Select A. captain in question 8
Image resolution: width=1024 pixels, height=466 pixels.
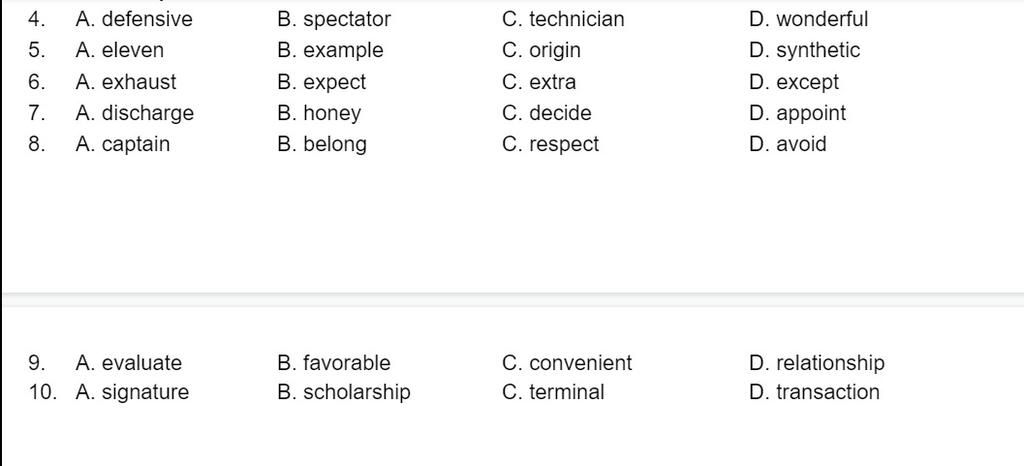click(x=123, y=144)
